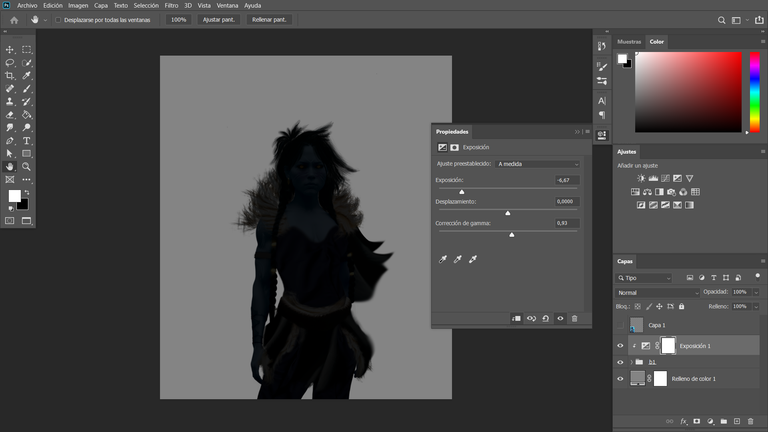The image size is (768, 432).
Task: Select the Clone Stamp tool
Action: point(10,101)
